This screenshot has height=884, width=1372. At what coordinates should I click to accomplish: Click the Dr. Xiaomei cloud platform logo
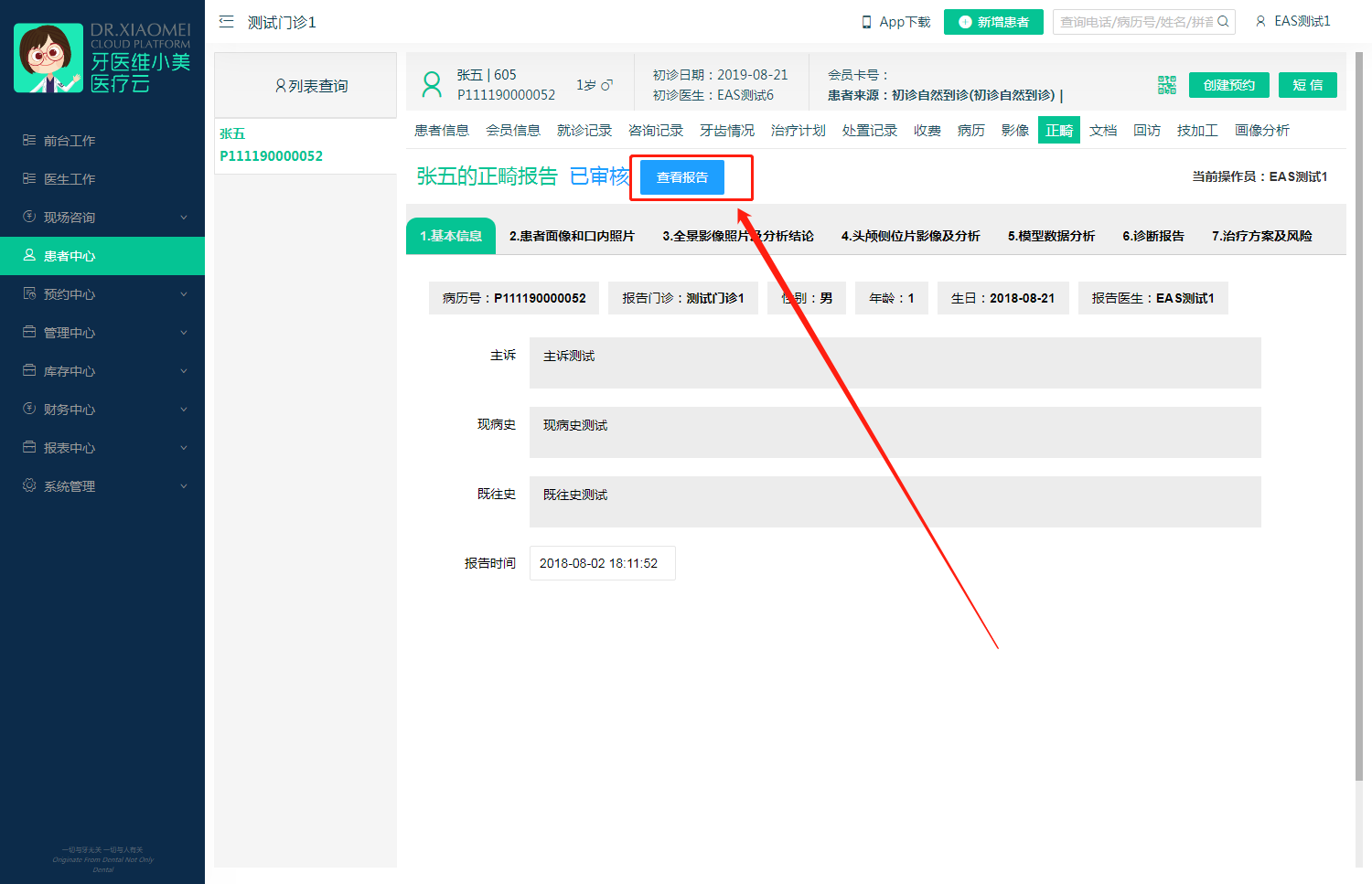tap(102, 59)
